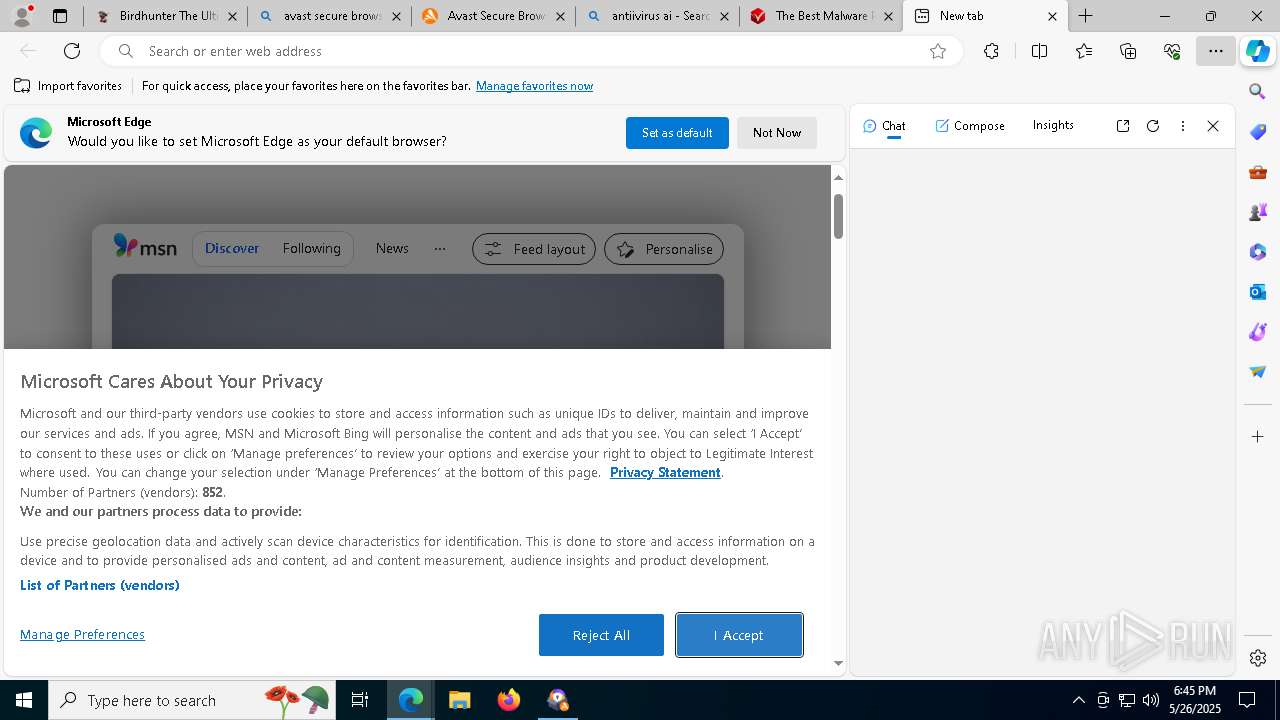Open the Collections icon
The image size is (1280, 720).
point(1128,51)
